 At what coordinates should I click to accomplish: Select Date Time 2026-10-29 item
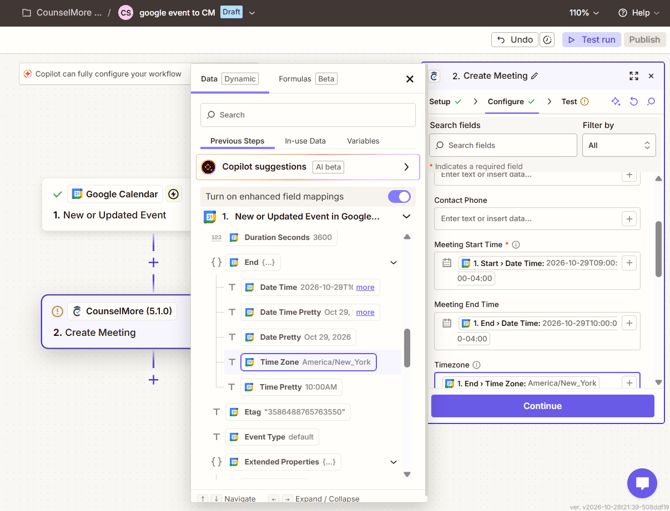310,288
